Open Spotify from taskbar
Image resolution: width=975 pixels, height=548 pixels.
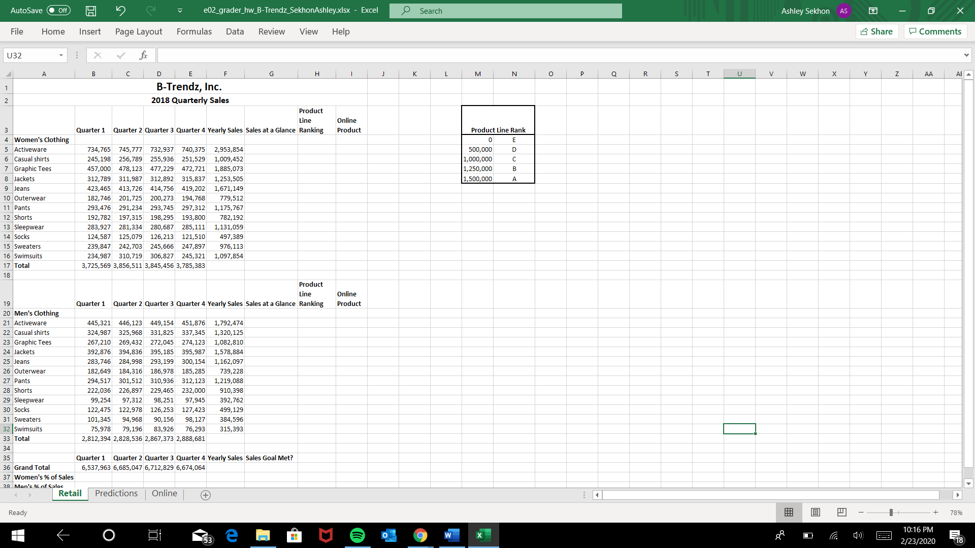tap(358, 536)
